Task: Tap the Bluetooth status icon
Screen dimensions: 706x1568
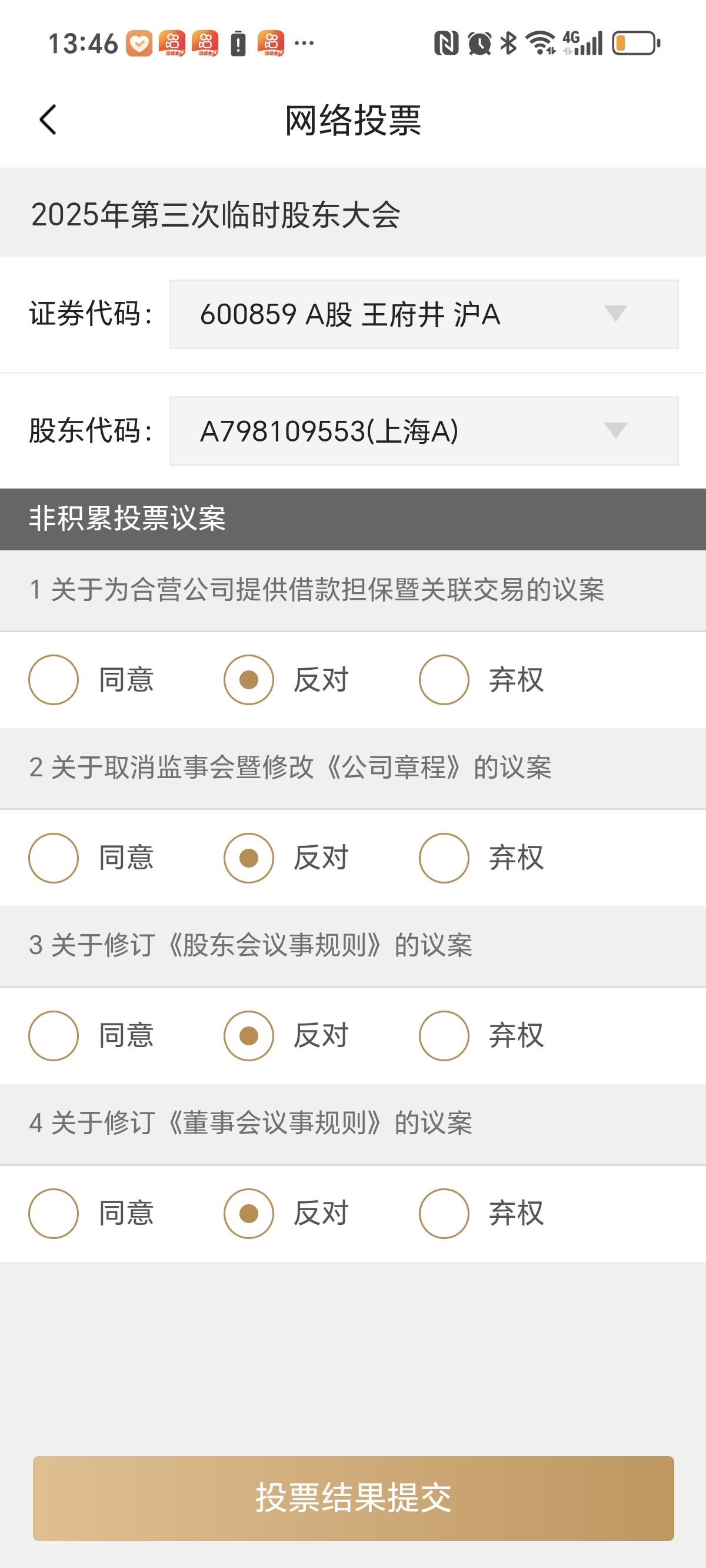Action: [508, 43]
